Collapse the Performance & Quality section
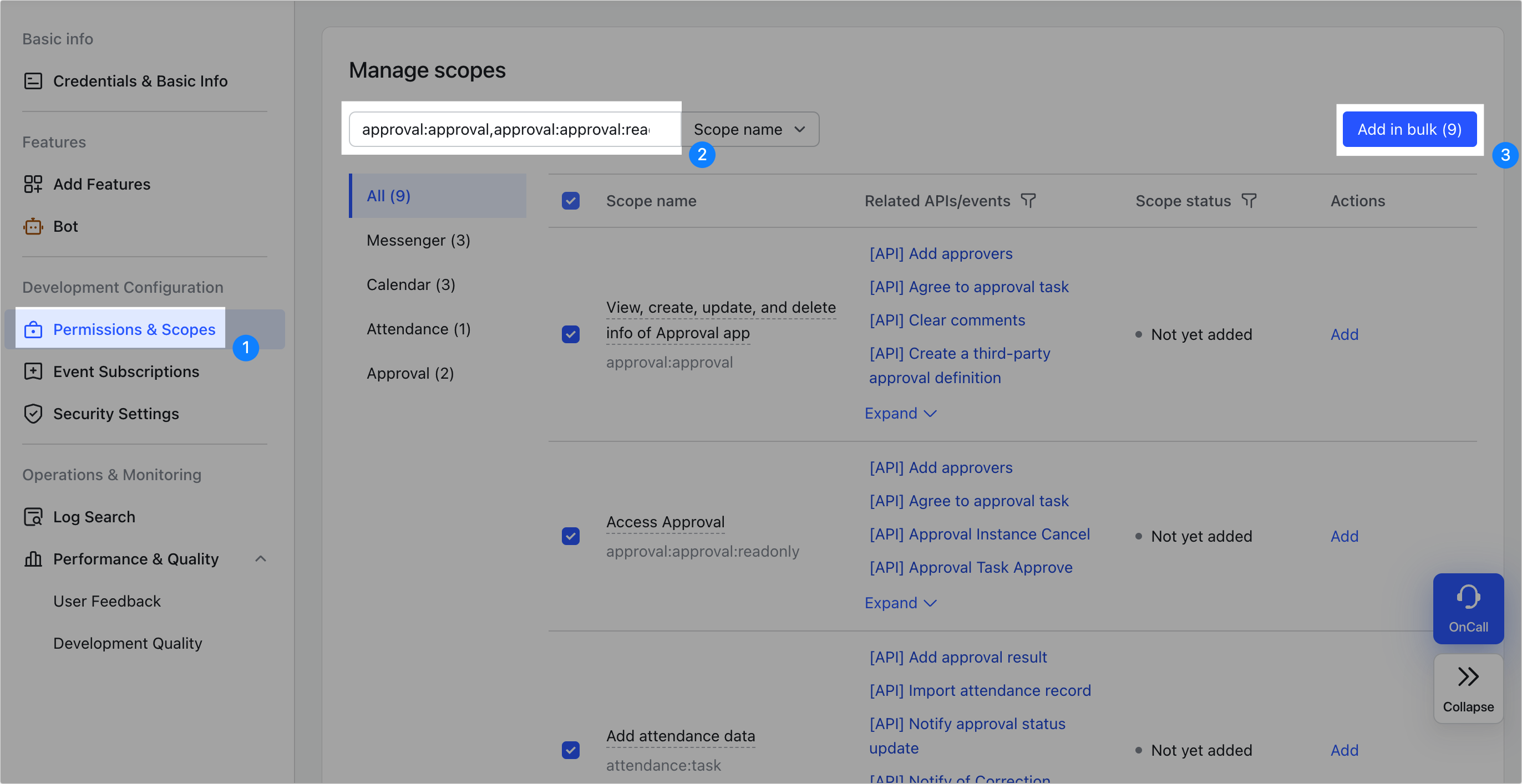Screen dimensions: 1522x784 [x=261, y=559]
